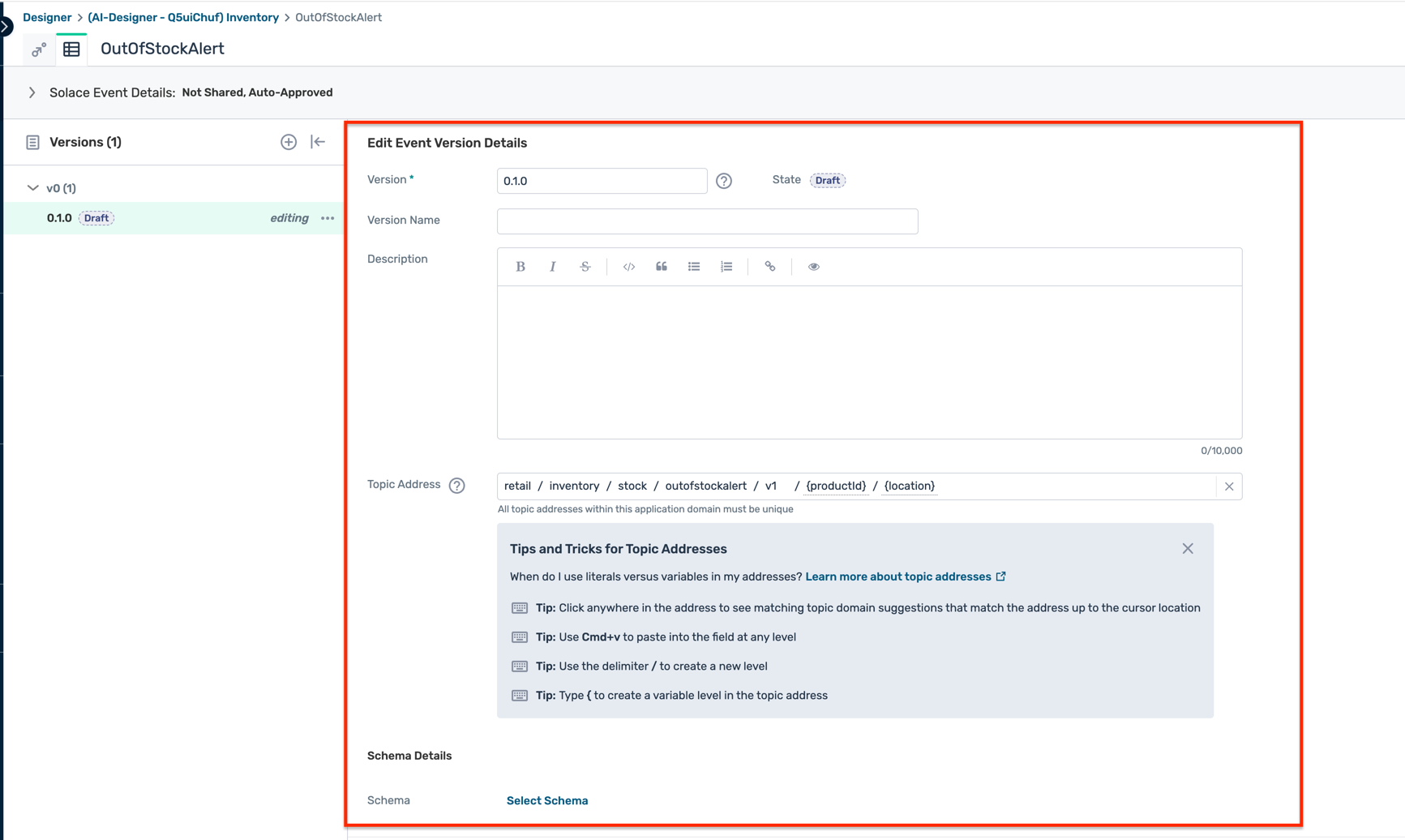Screen dimensions: 1405x840
Task: Add a bulleted list to description
Action: 694,267
